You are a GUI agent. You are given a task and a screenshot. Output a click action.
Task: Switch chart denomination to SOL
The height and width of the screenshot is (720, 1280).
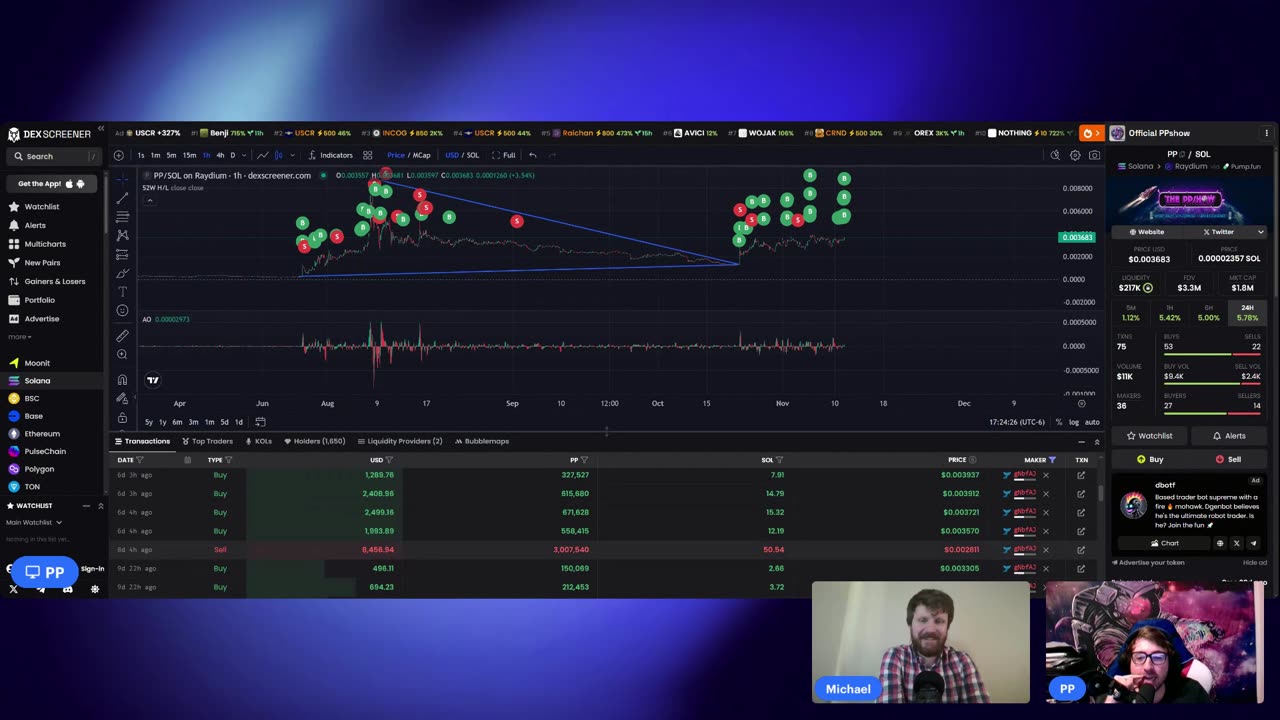pyautogui.click(x=473, y=155)
